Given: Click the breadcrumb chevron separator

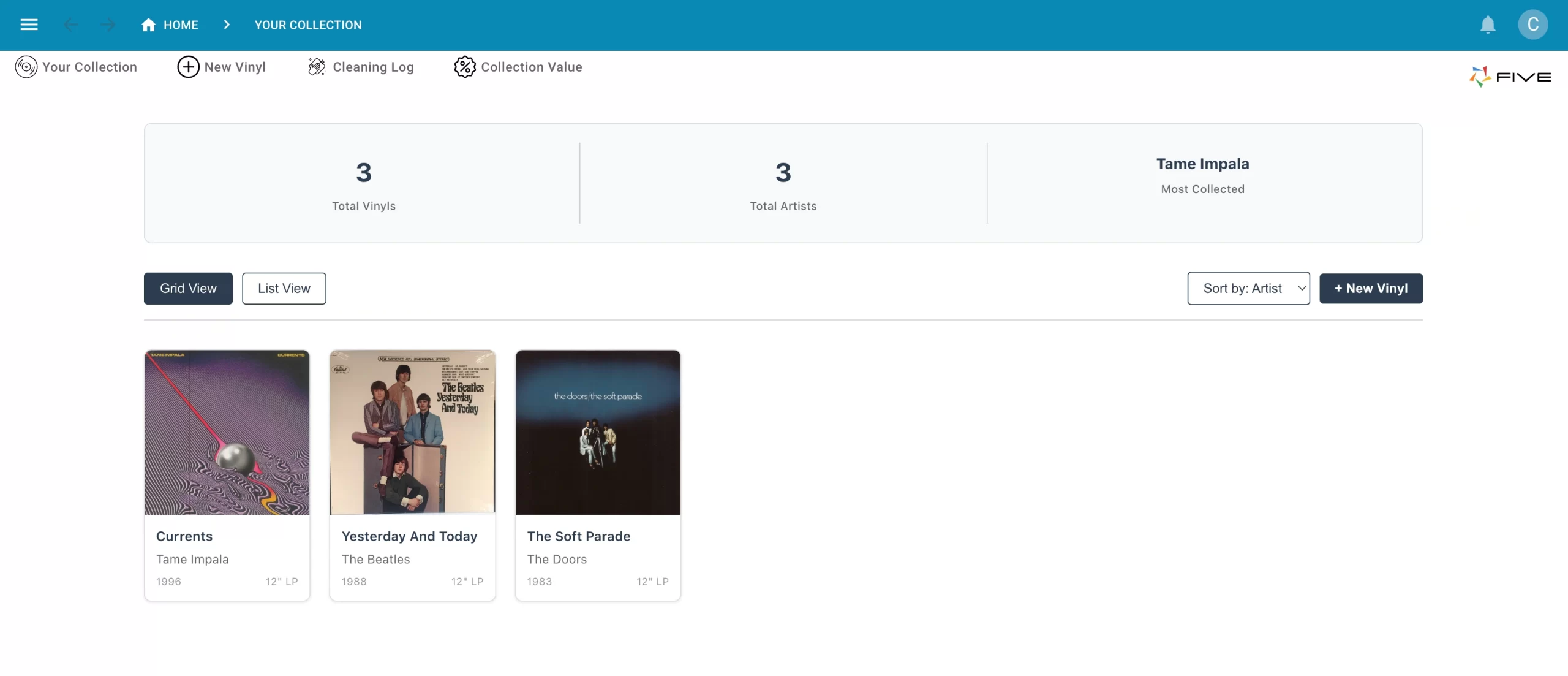Looking at the screenshot, I should [227, 25].
